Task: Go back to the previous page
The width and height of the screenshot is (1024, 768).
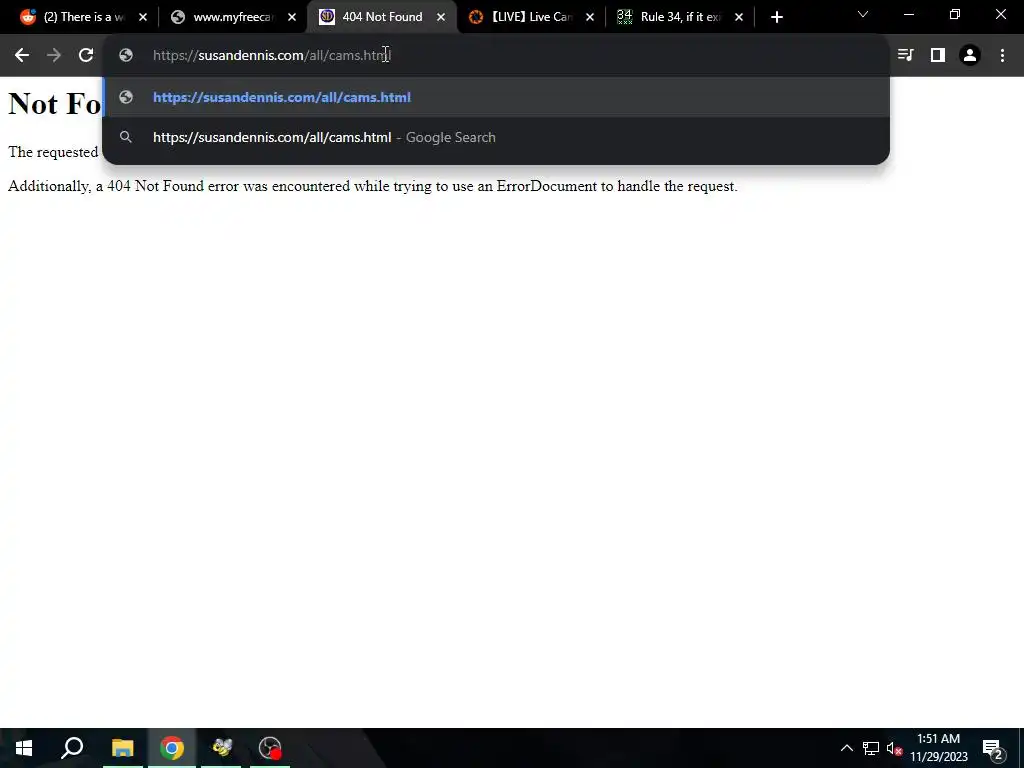Action: [x=22, y=56]
